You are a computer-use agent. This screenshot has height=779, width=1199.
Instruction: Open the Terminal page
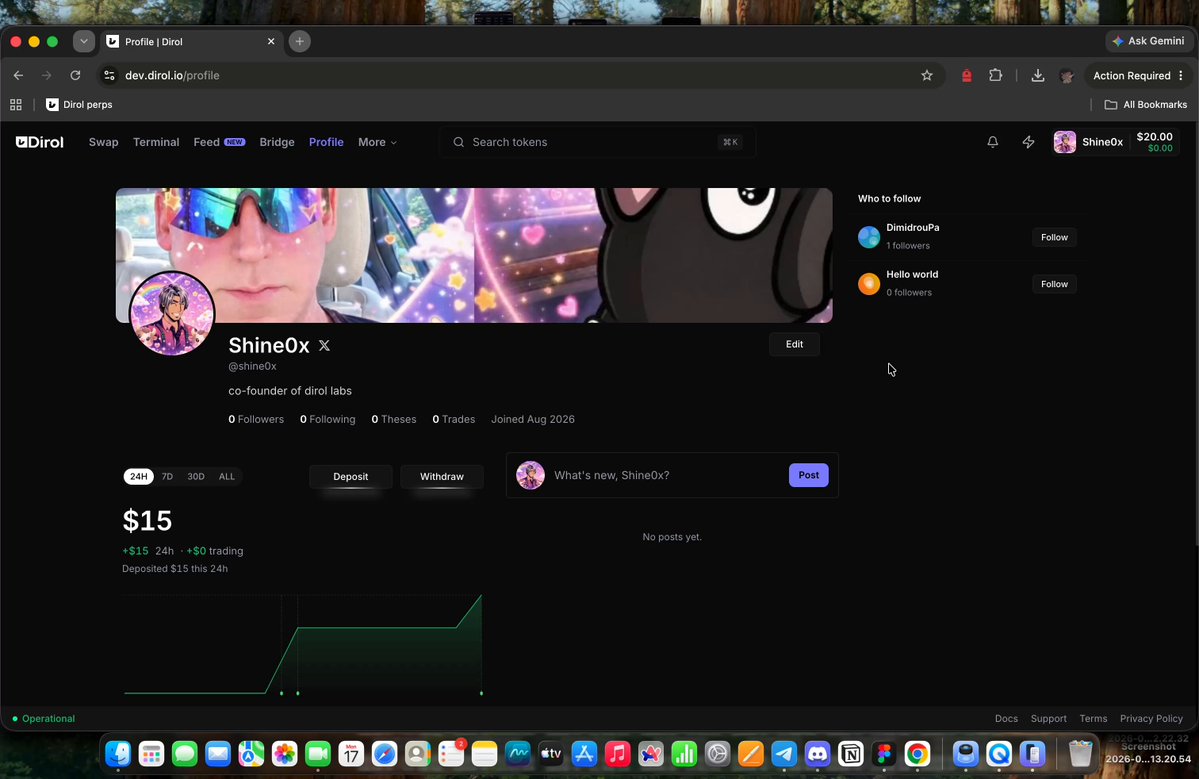coord(156,142)
